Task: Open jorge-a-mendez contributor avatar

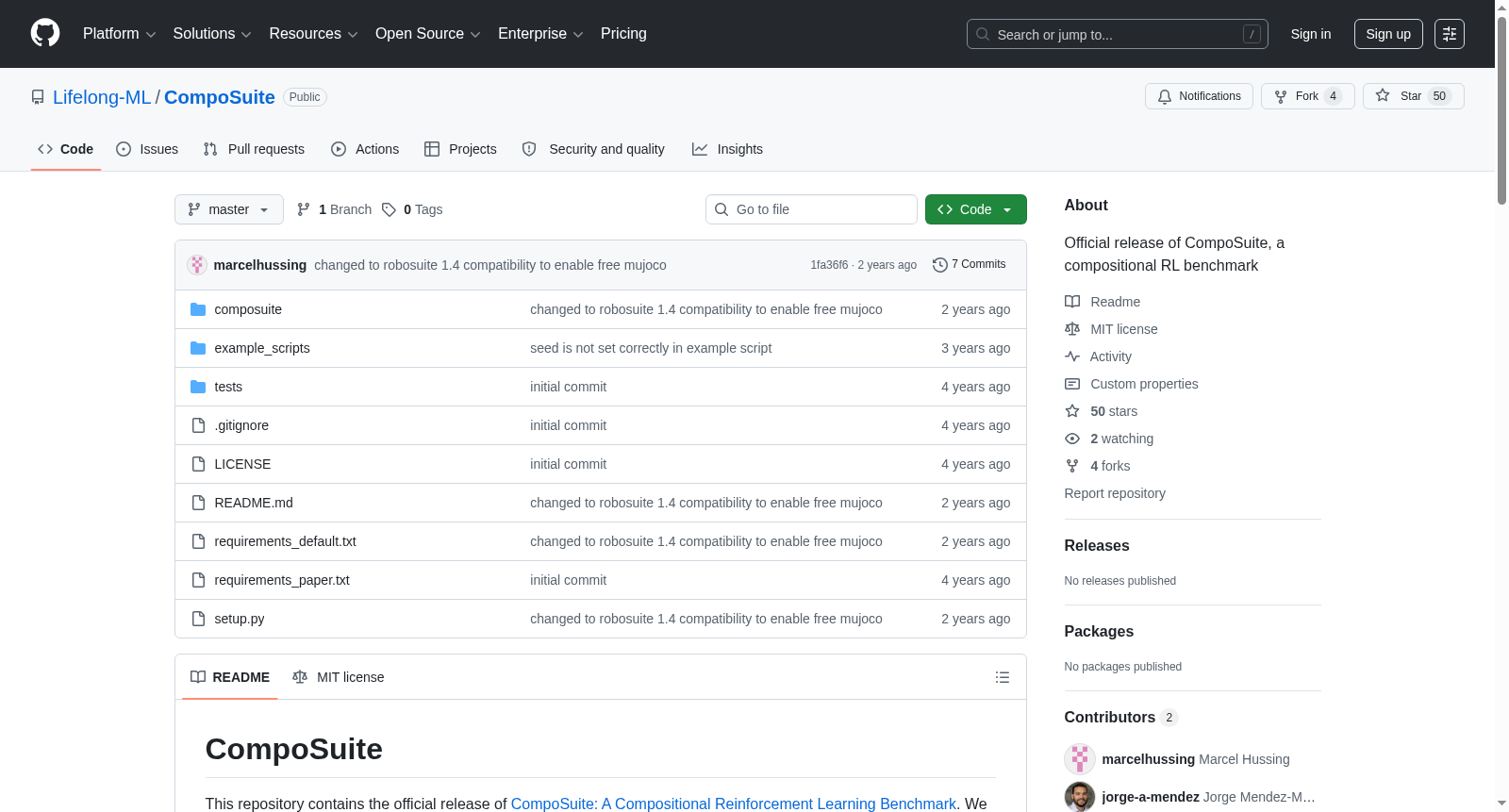Action: click(x=1080, y=797)
